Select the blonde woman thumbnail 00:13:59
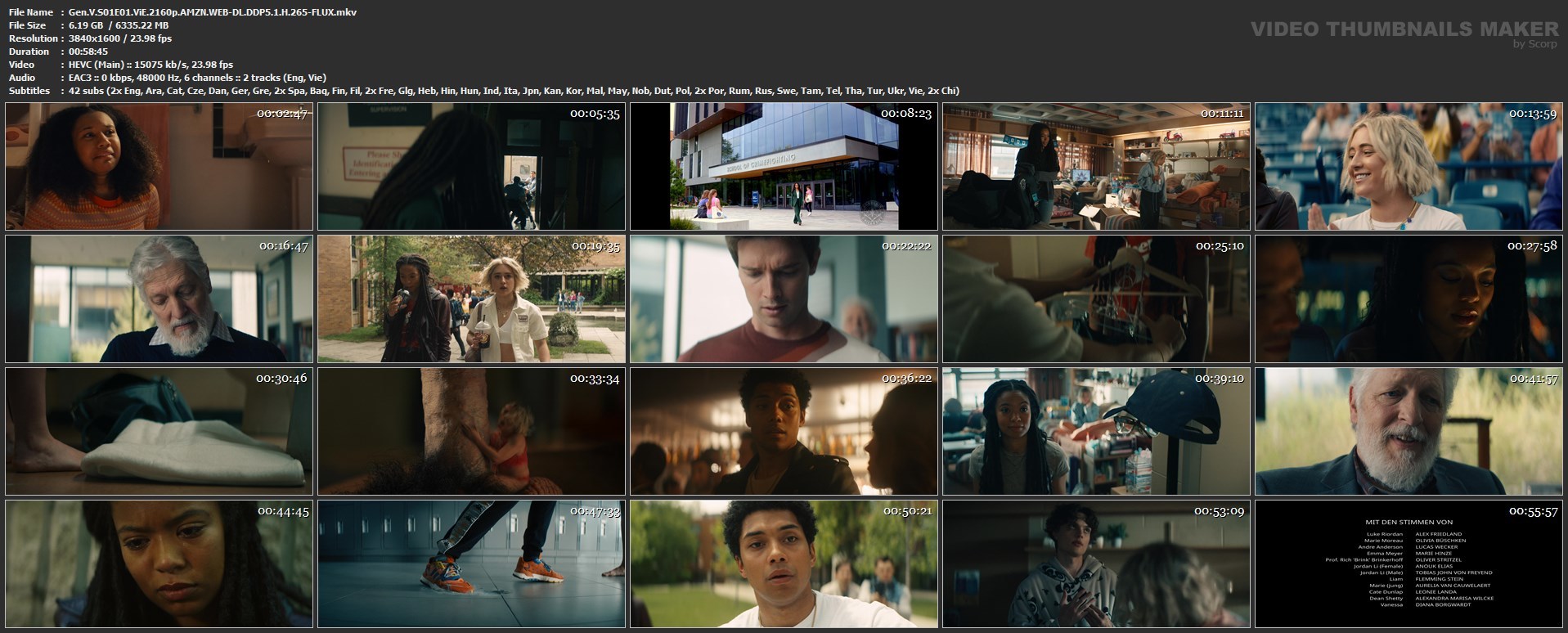This screenshot has height=633, width=1568. tap(1409, 167)
